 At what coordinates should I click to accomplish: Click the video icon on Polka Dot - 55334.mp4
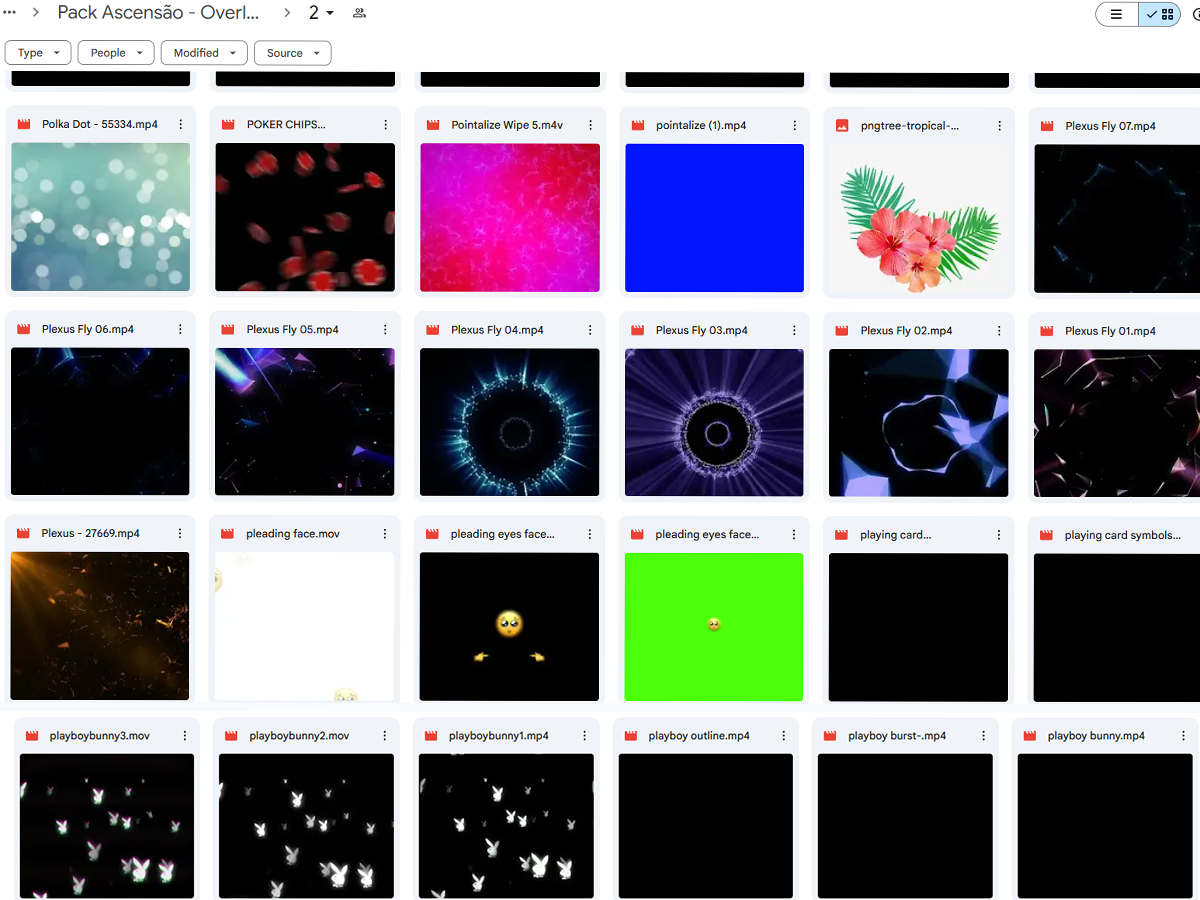[x=22, y=124]
